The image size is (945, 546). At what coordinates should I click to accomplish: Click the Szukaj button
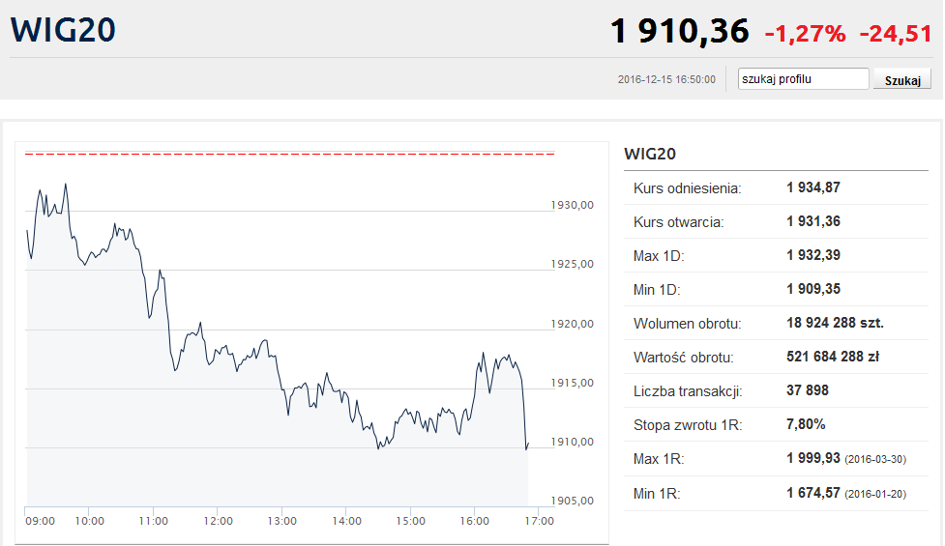coord(902,80)
